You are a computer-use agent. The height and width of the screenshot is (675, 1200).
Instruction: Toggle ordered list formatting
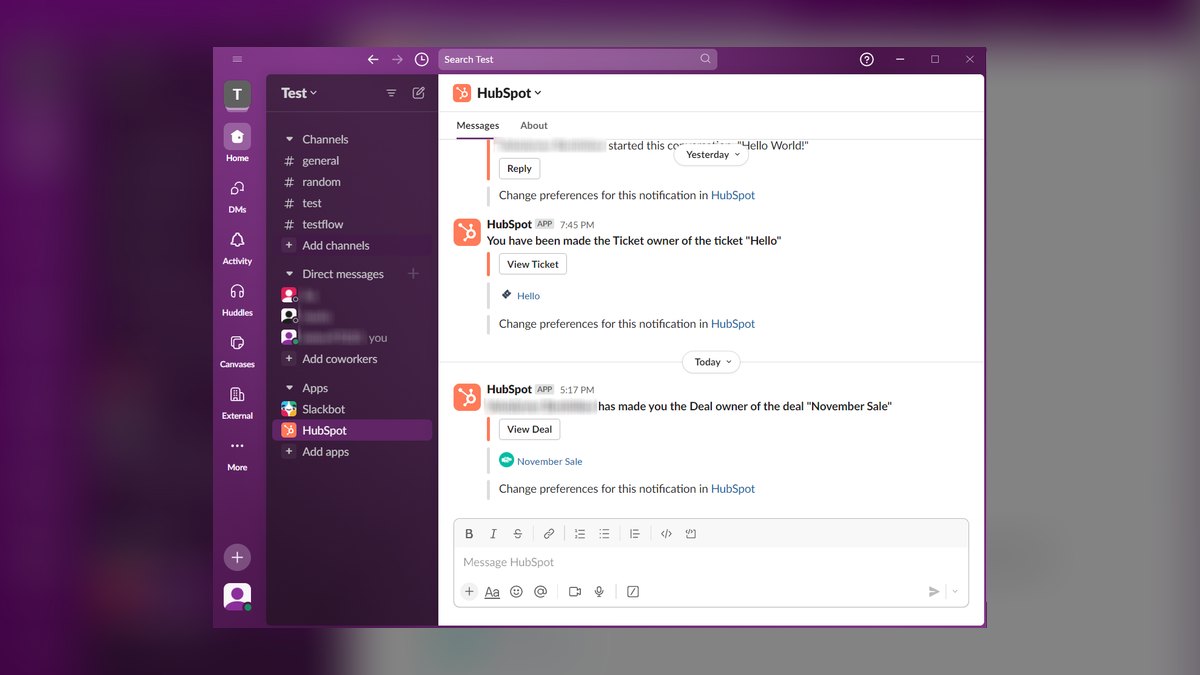[x=580, y=534]
